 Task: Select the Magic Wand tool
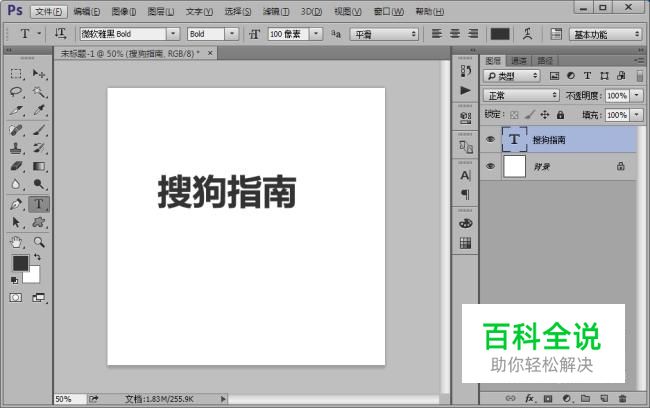(x=39, y=92)
